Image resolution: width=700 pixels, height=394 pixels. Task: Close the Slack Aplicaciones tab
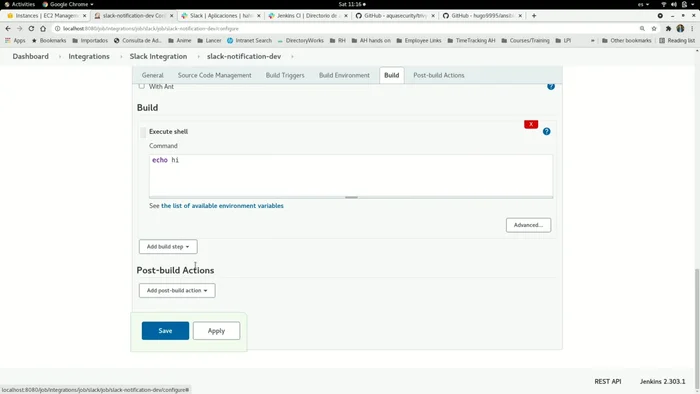coord(258,16)
